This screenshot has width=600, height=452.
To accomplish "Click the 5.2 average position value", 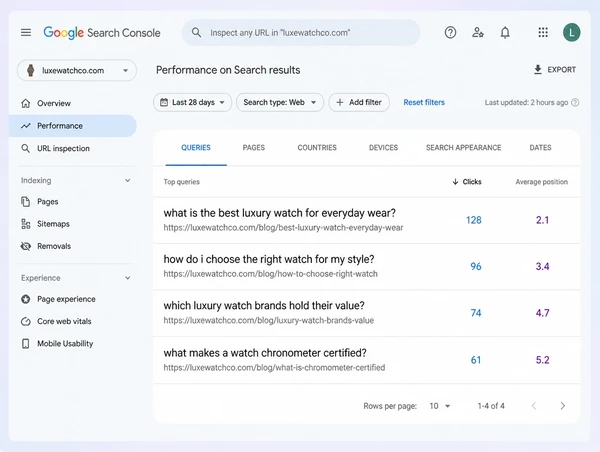I will (x=542, y=360).
